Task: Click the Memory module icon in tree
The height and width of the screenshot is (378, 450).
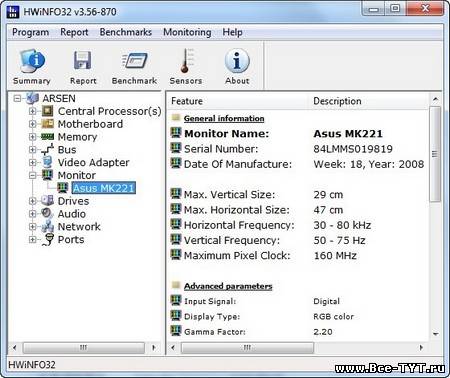Action: (x=48, y=137)
